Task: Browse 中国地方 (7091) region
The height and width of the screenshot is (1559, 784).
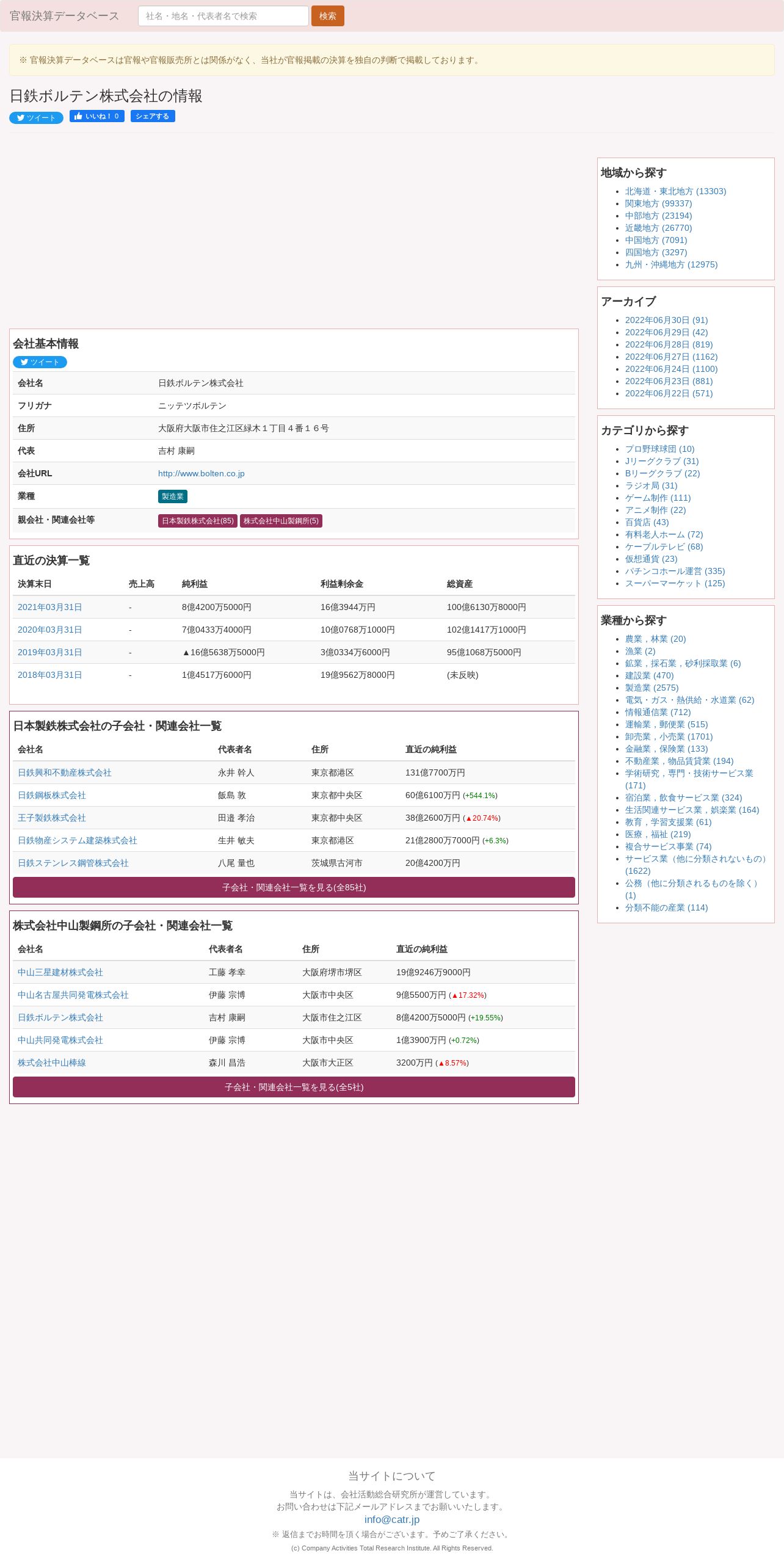Action: coord(656,240)
